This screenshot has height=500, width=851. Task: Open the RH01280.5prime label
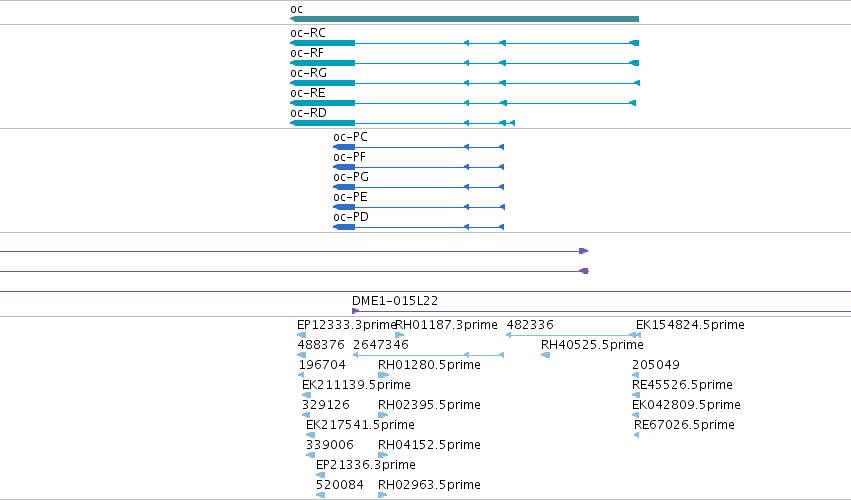click(x=429, y=365)
